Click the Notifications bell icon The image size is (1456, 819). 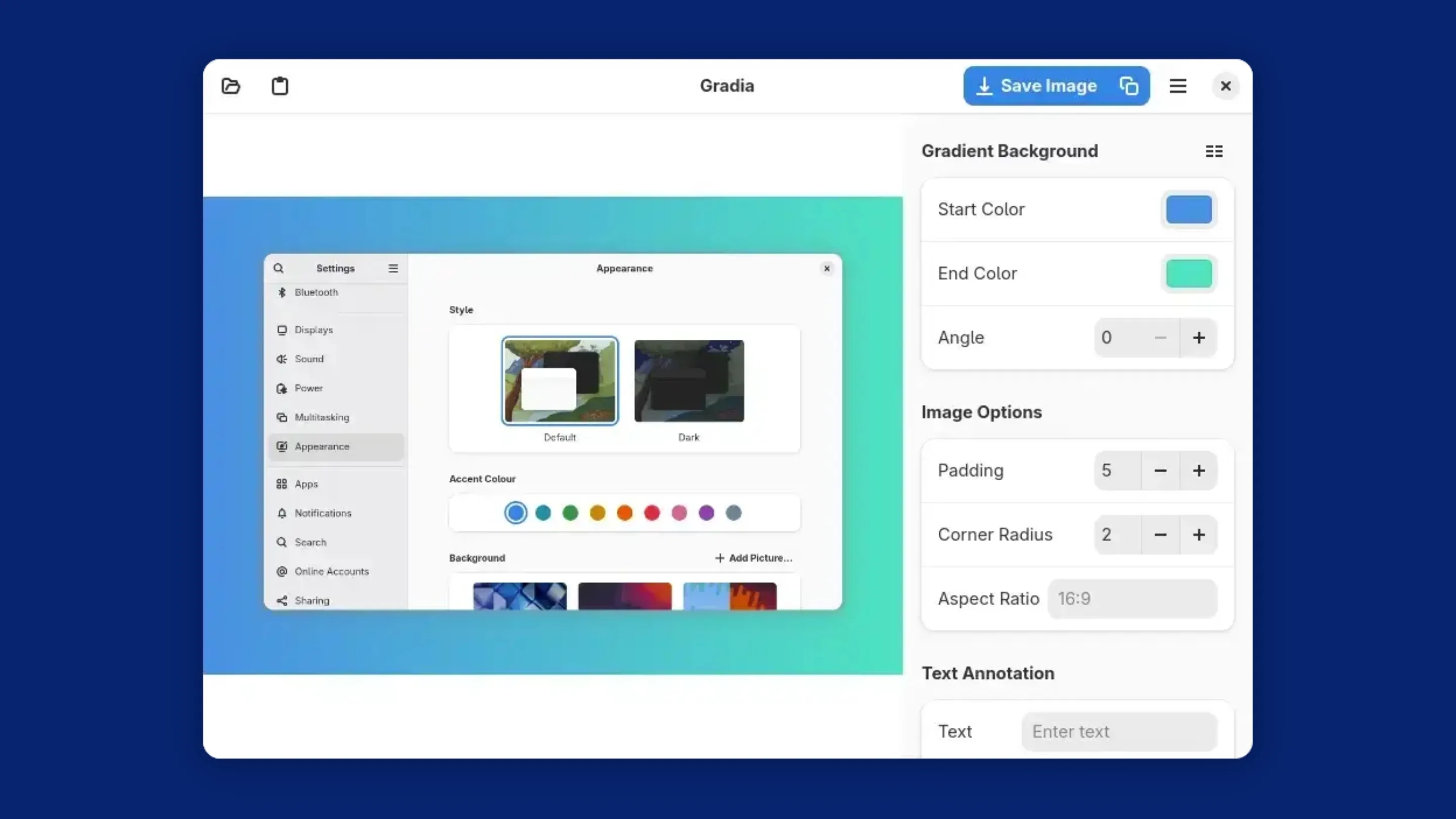point(282,514)
